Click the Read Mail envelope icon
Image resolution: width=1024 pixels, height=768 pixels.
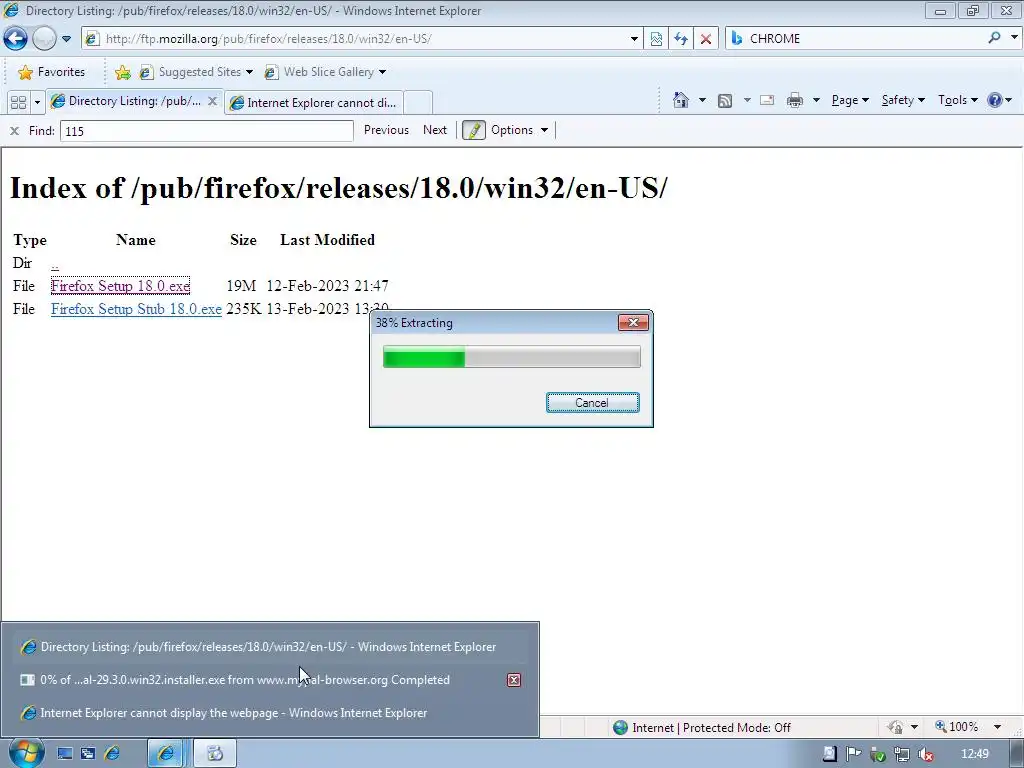point(767,100)
